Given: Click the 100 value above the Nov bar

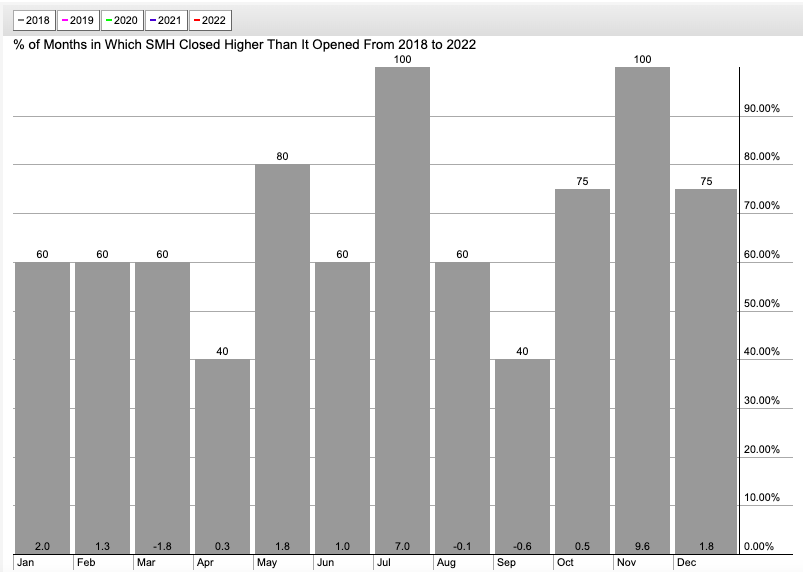Looking at the screenshot, I should pos(642,59).
